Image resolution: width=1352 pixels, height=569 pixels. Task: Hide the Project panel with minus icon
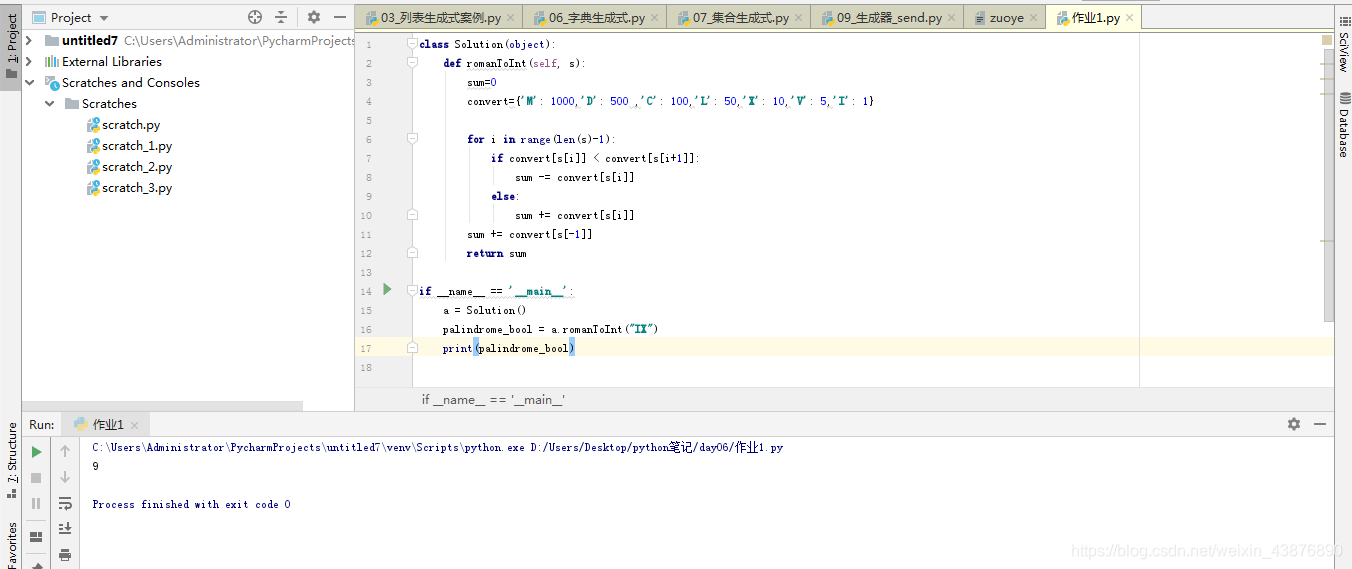click(x=338, y=17)
